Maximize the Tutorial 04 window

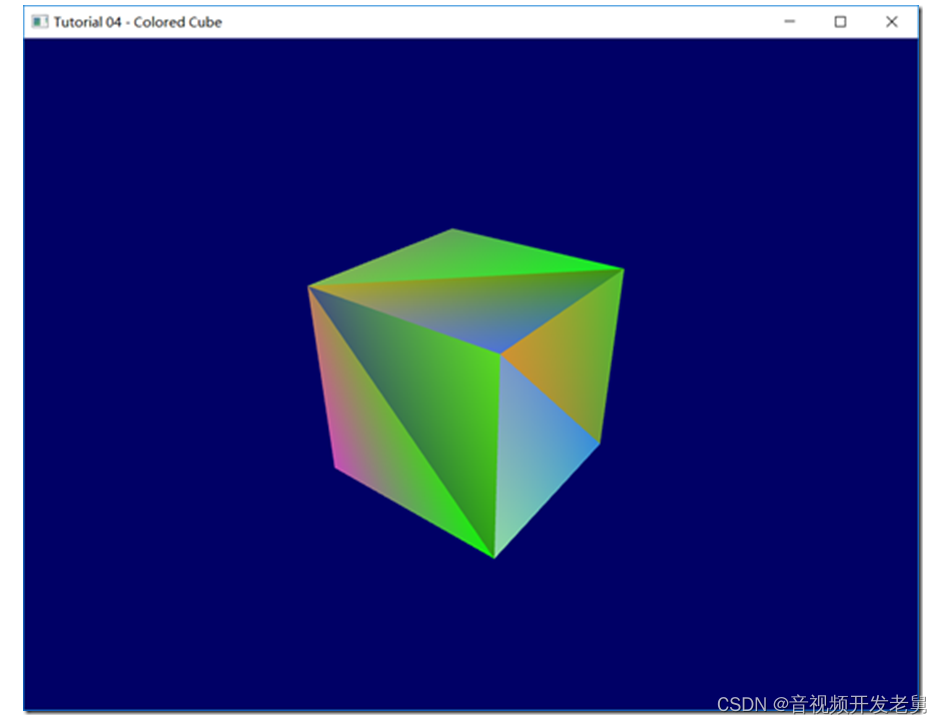point(840,21)
